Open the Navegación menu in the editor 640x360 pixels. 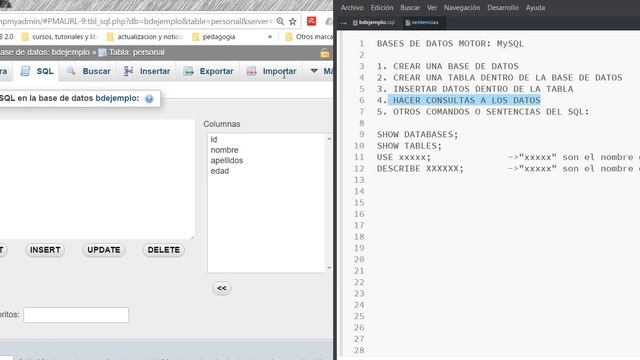462,8
